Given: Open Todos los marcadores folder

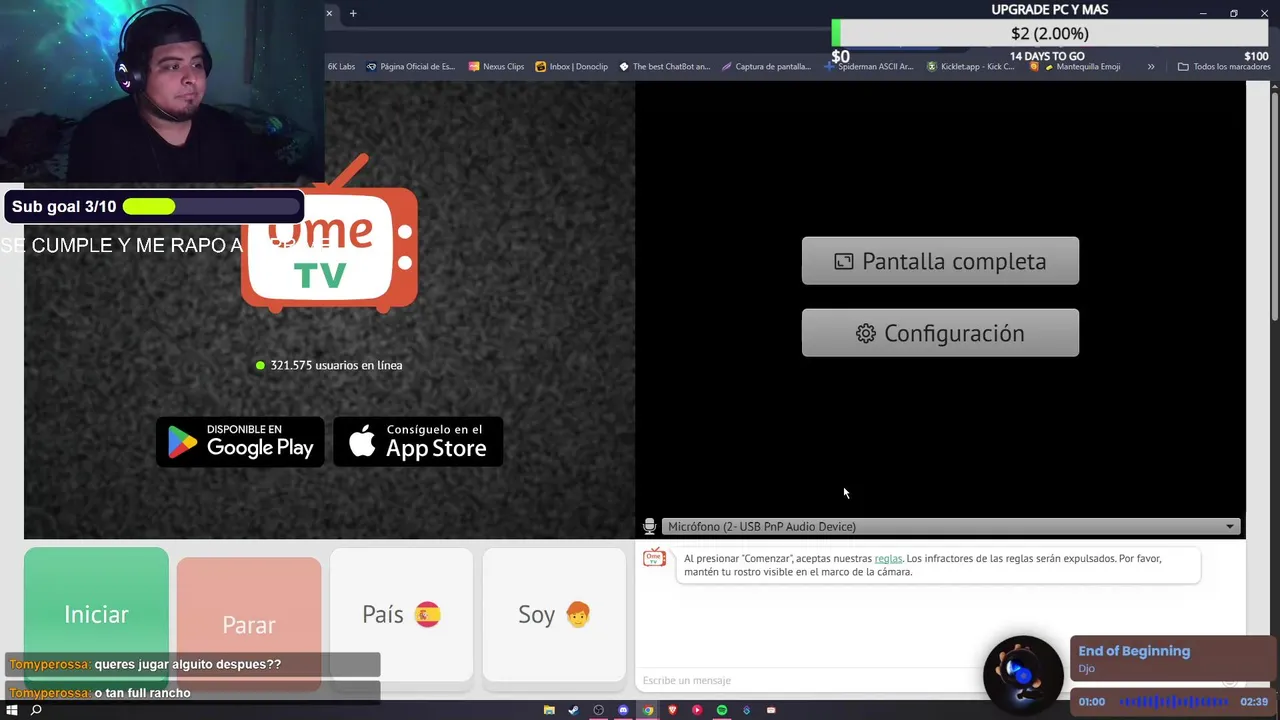Looking at the screenshot, I should [1224, 67].
